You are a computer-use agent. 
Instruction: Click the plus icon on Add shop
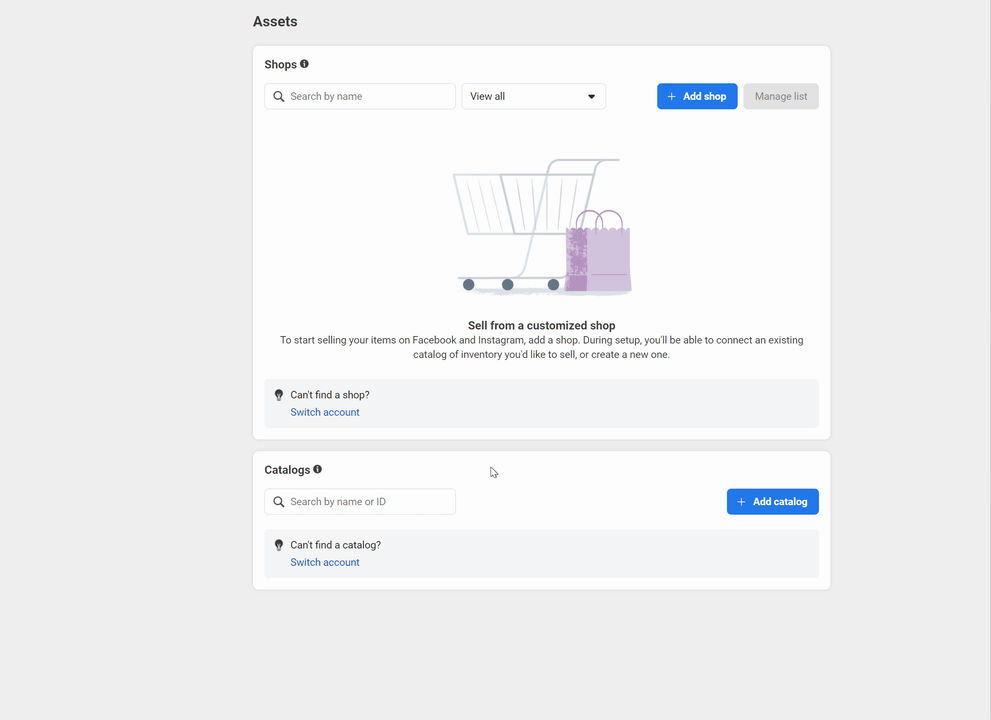tap(672, 97)
